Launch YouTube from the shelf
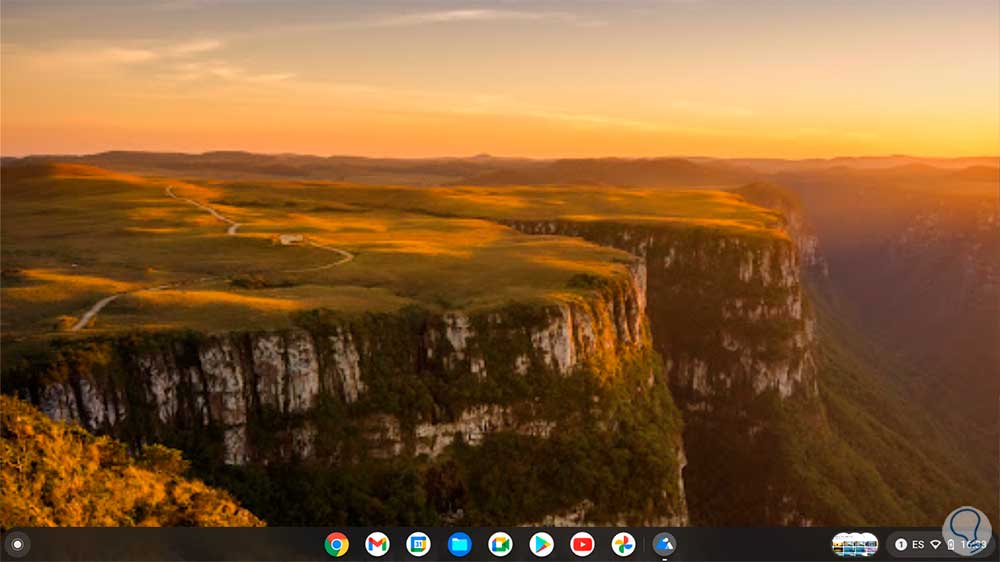Image resolution: width=1000 pixels, height=562 pixels. click(582, 544)
